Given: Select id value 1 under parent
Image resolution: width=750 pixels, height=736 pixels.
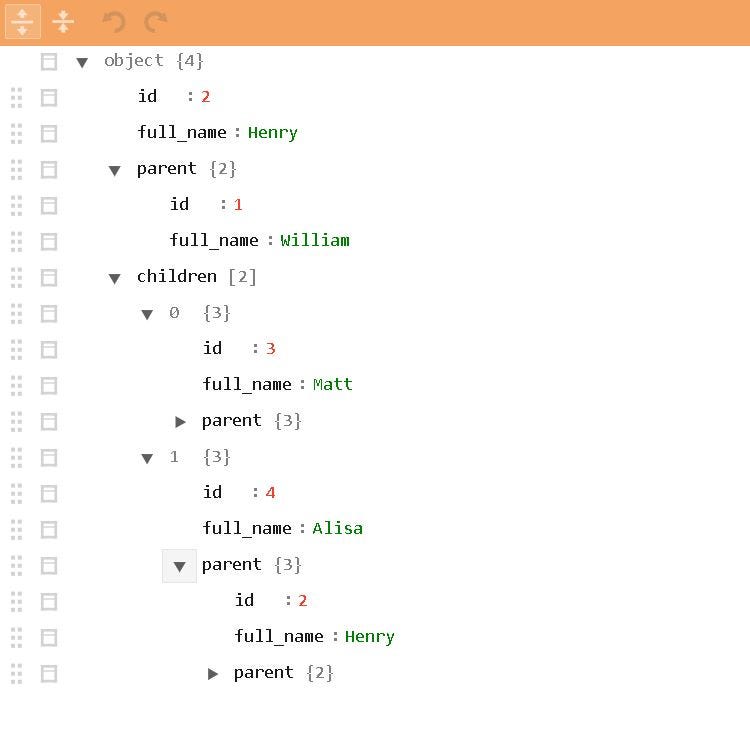Looking at the screenshot, I should point(238,205).
